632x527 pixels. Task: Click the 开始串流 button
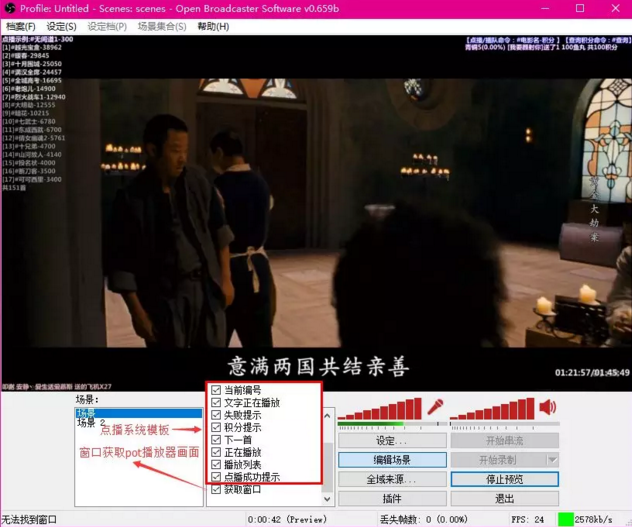point(505,440)
